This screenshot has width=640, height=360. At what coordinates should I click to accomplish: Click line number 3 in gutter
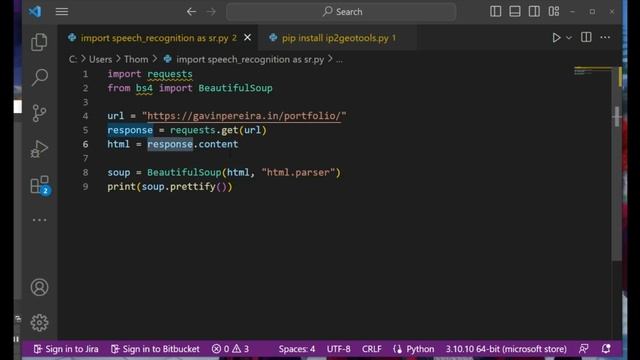point(85,102)
